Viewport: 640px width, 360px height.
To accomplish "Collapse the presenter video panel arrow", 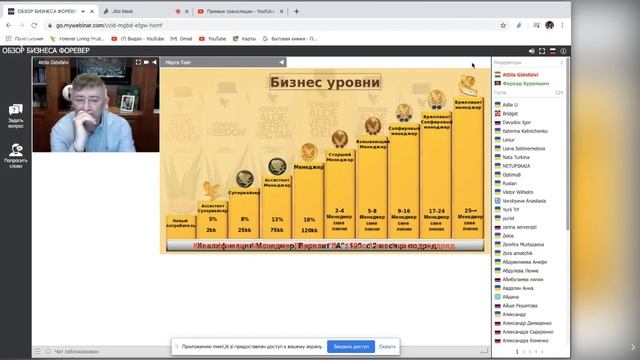I will 154,62.
